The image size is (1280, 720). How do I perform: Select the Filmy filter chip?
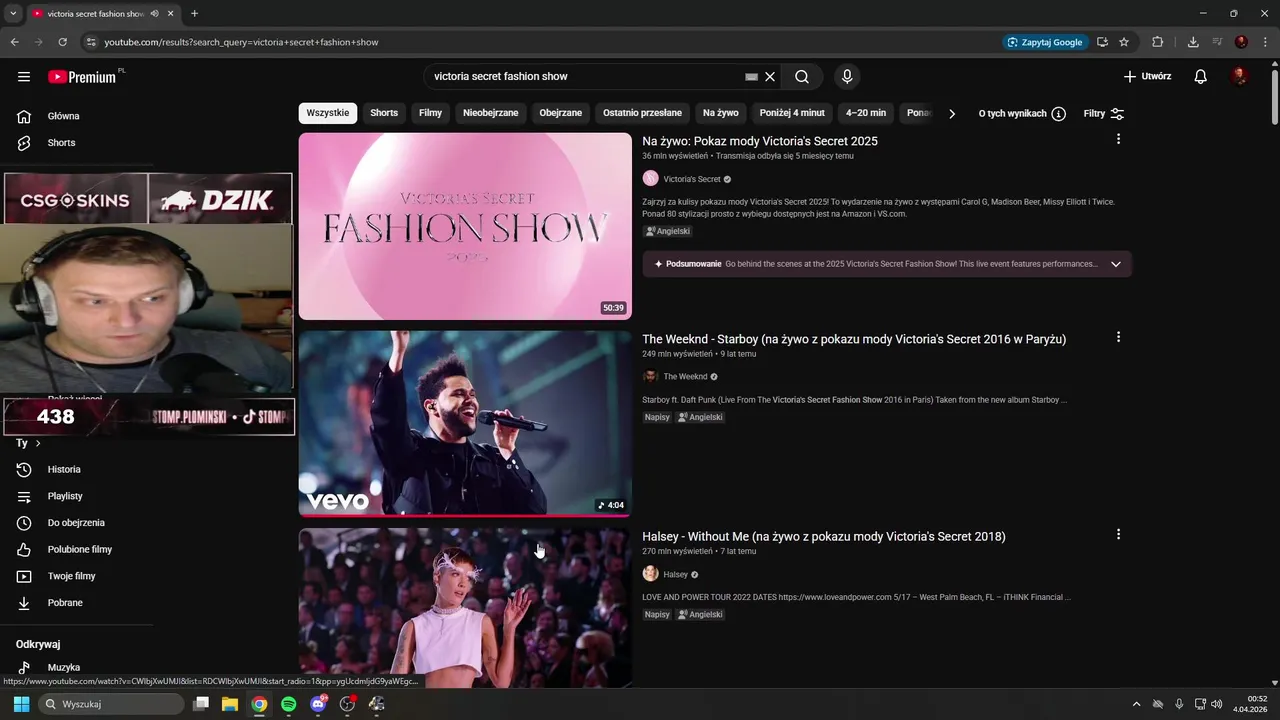pyautogui.click(x=431, y=113)
